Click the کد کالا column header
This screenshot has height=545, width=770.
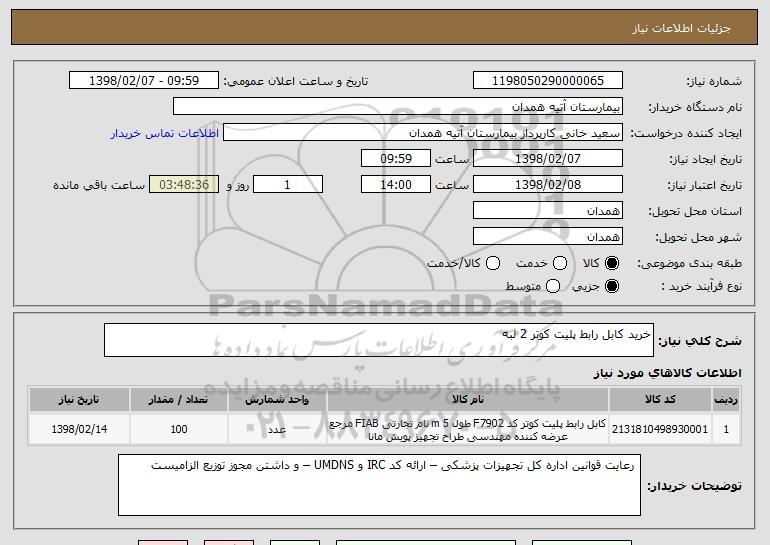(x=660, y=400)
